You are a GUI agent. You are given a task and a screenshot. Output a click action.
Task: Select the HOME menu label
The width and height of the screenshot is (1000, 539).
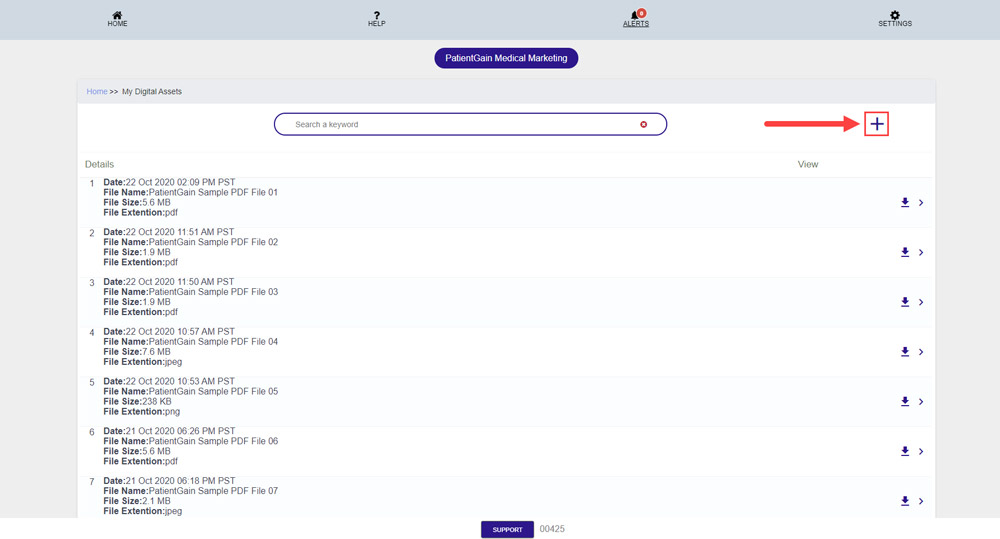coord(117,24)
